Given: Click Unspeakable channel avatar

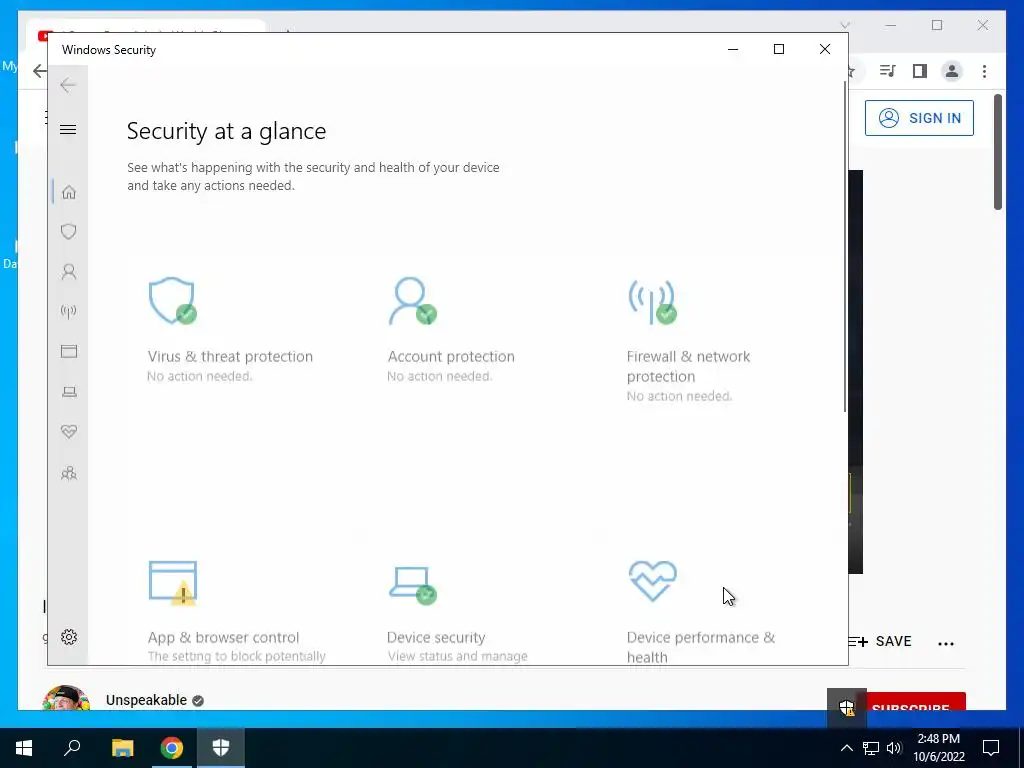Looking at the screenshot, I should click(x=66, y=698).
